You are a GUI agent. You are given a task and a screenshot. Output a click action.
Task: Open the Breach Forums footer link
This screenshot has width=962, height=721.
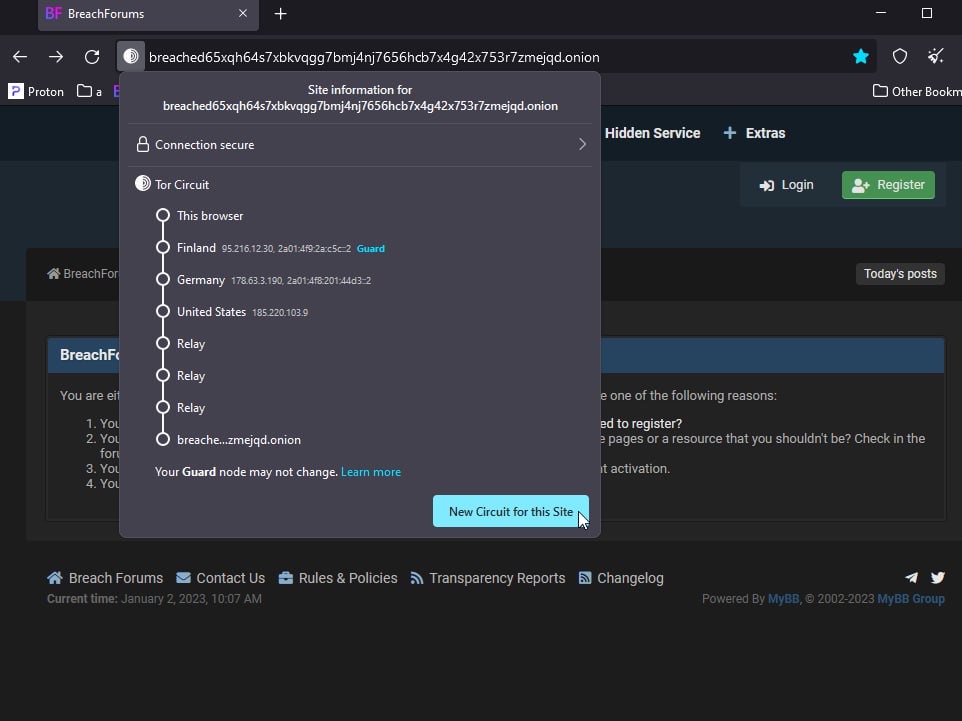(x=105, y=578)
